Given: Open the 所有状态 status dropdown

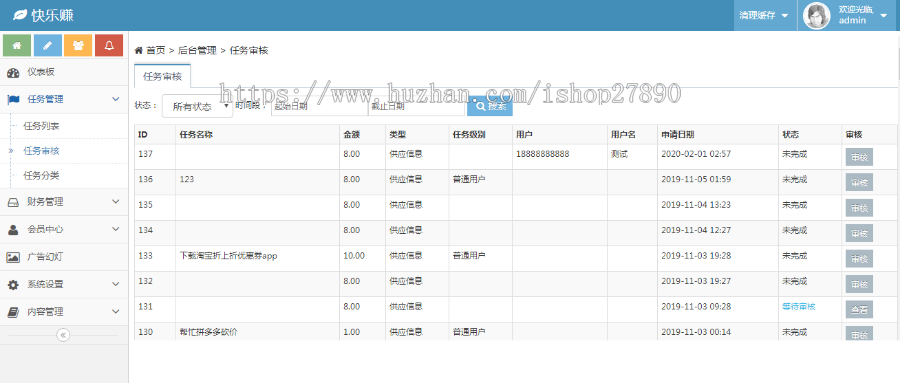Looking at the screenshot, I should click(x=197, y=106).
